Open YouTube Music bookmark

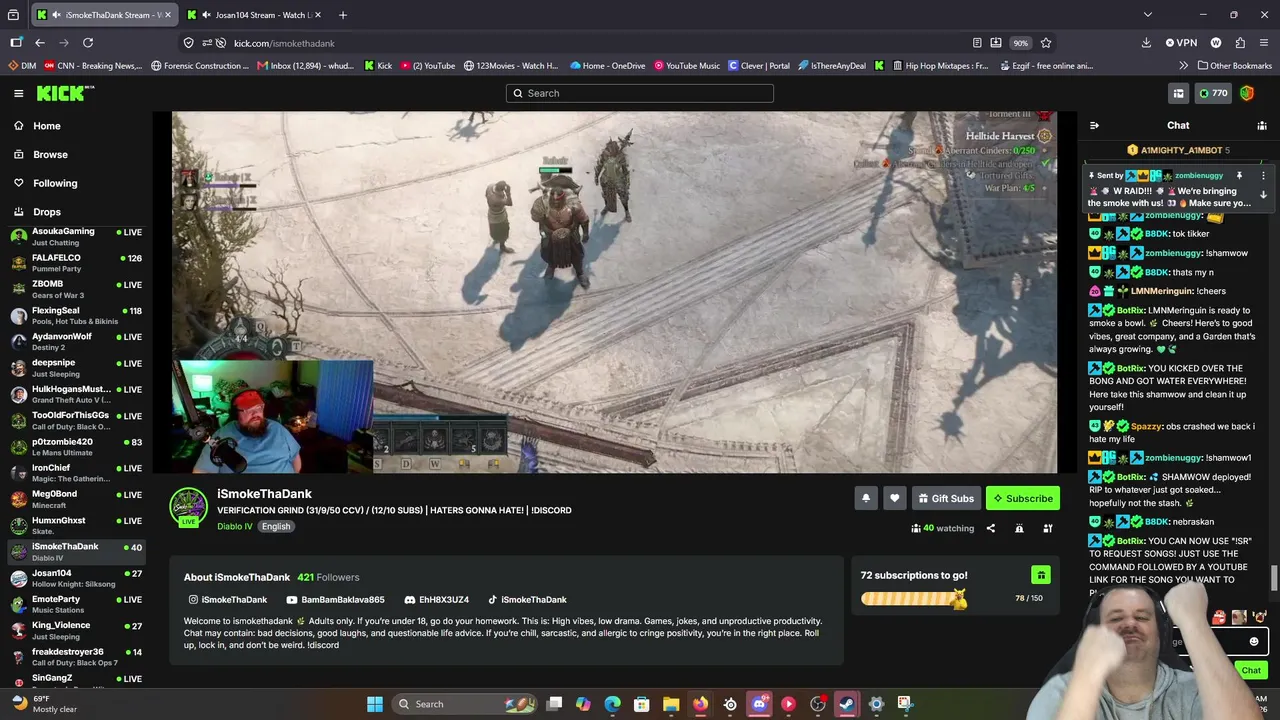[687, 66]
